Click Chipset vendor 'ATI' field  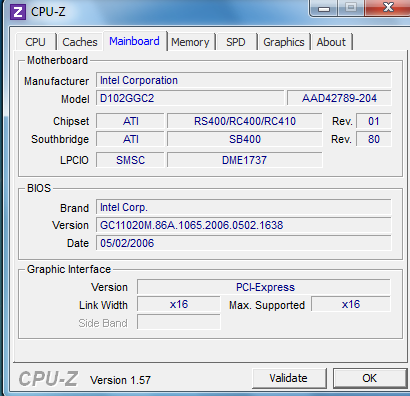[x=130, y=121]
